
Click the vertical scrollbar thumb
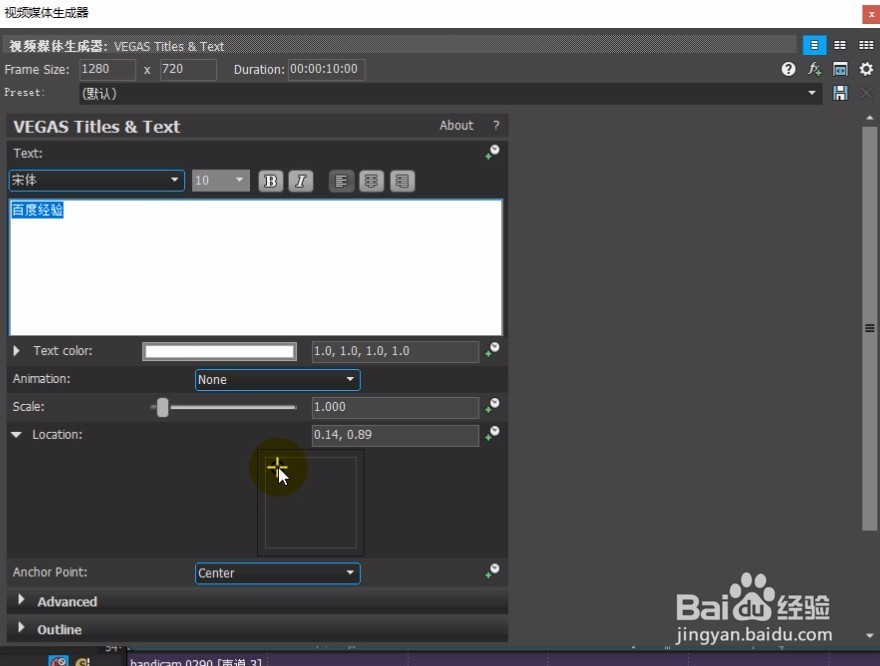[869, 328]
